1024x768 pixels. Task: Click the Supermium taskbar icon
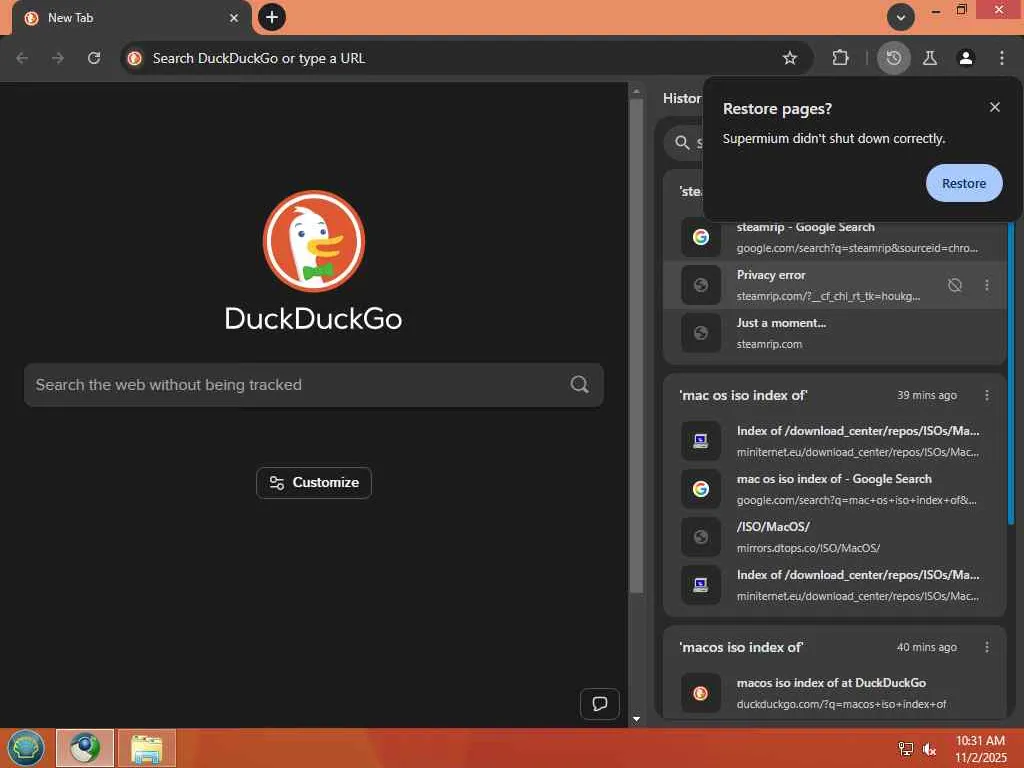pos(85,748)
